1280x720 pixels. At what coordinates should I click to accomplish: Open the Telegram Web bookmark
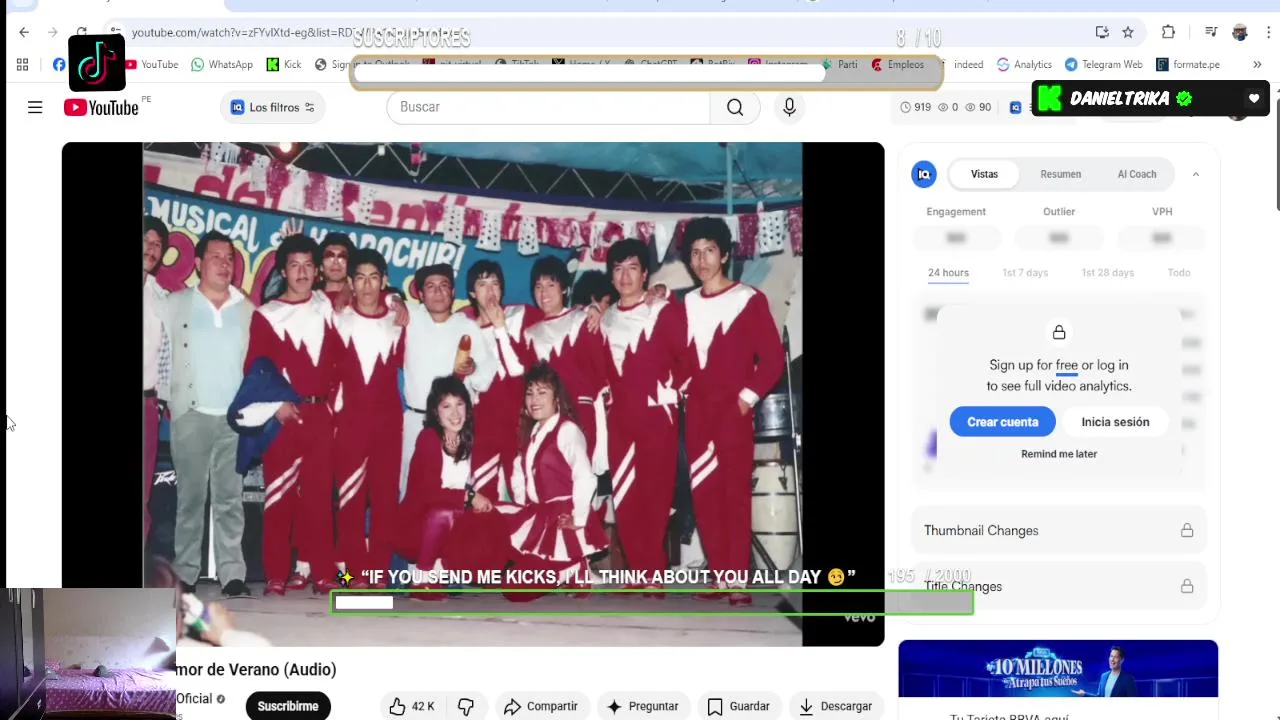[x=1104, y=64]
